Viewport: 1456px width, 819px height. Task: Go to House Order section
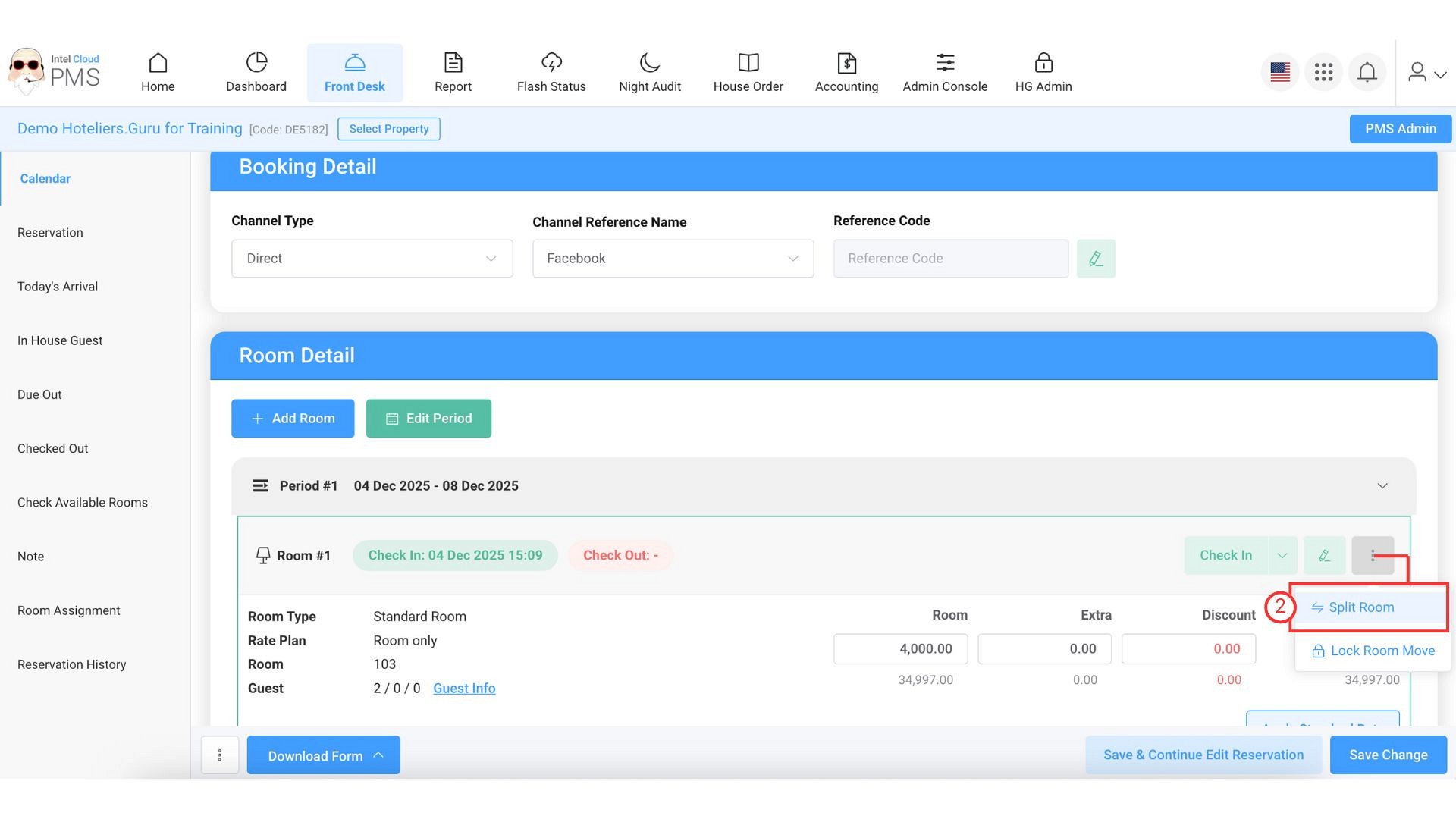[748, 73]
